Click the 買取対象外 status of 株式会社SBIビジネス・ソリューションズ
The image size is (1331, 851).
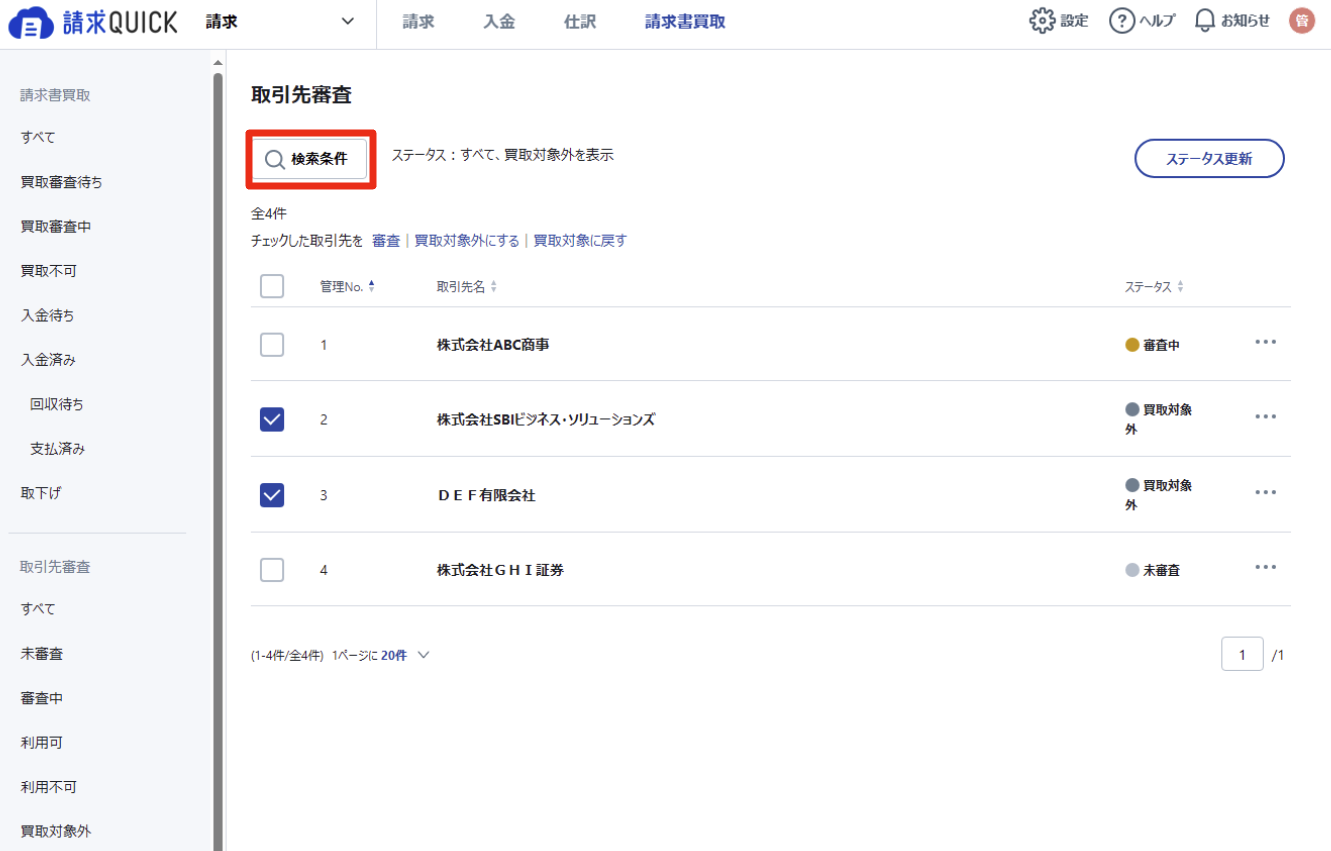click(1158, 420)
